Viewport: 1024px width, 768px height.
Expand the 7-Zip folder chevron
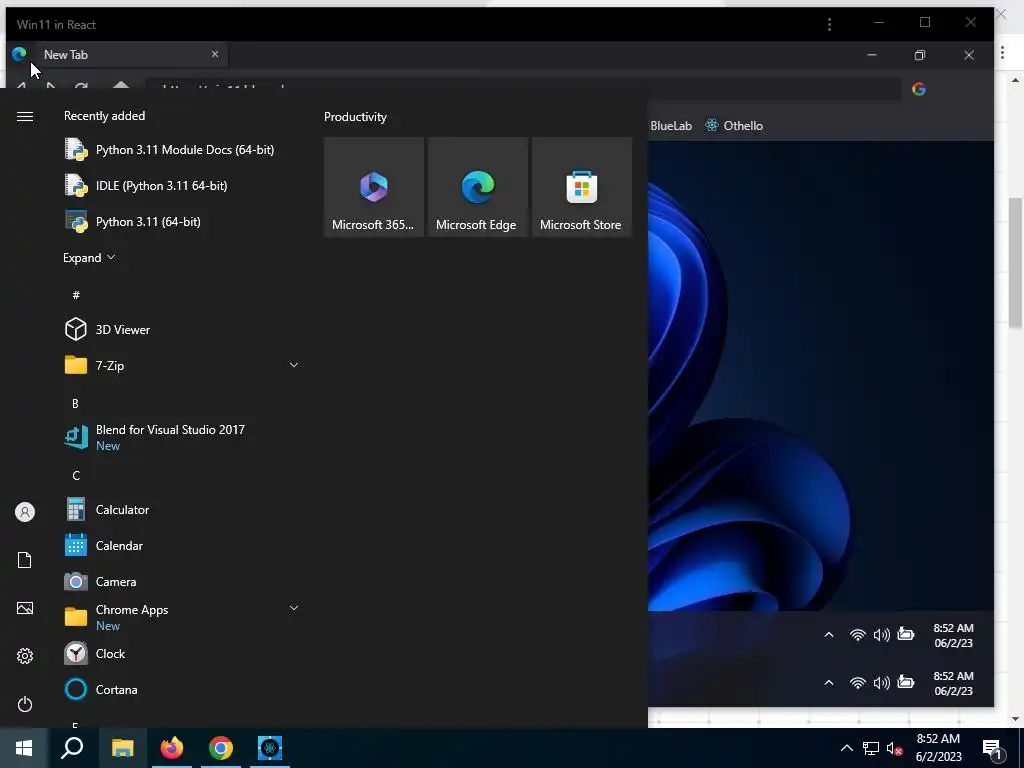pyautogui.click(x=294, y=365)
